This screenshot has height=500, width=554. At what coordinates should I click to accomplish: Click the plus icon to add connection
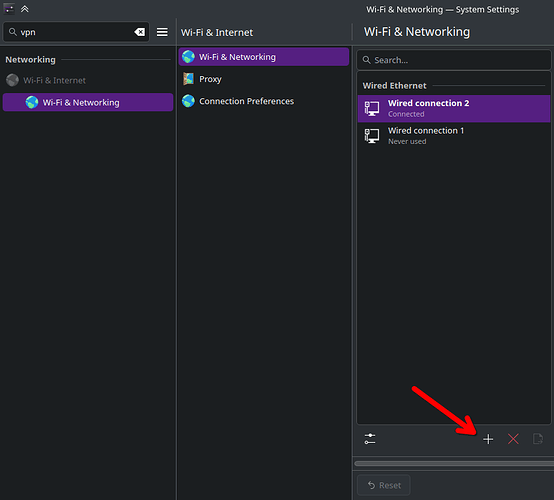point(488,439)
